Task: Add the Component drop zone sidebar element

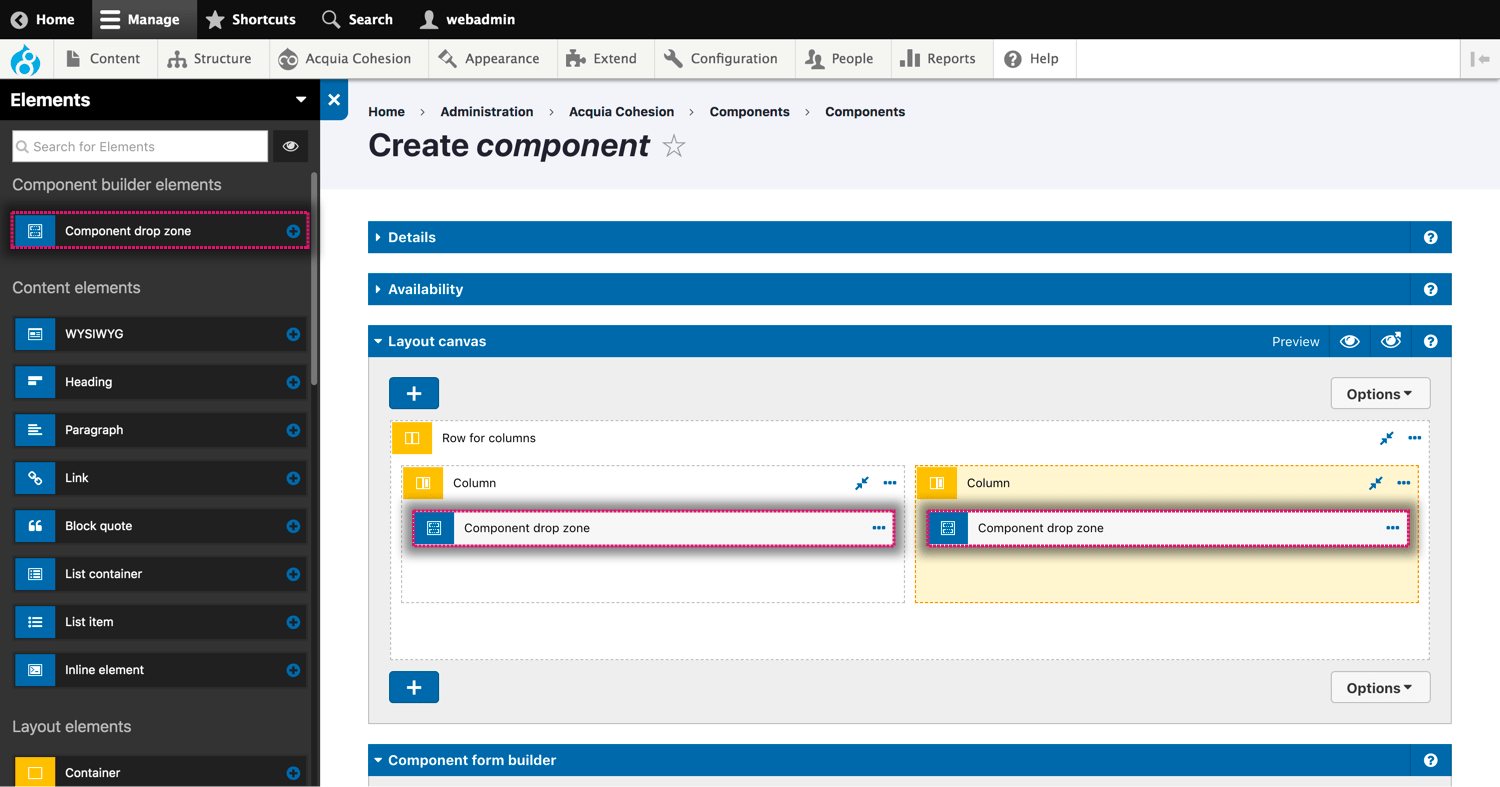Action: pyautogui.click(x=293, y=231)
